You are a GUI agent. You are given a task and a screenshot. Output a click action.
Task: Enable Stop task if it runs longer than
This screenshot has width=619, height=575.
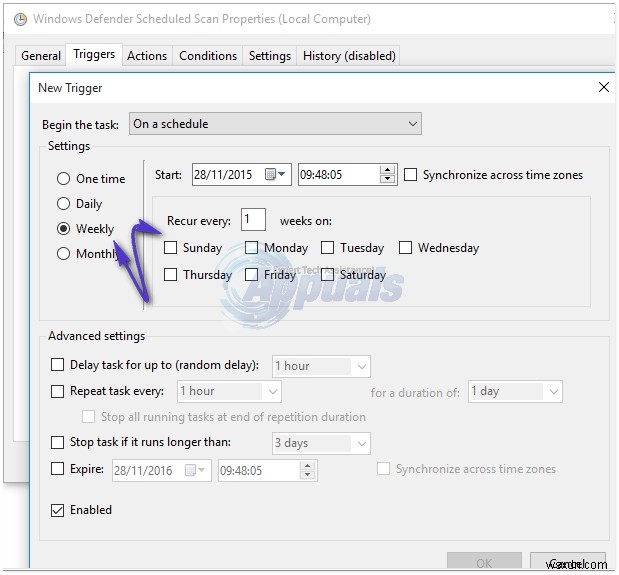click(x=57, y=442)
